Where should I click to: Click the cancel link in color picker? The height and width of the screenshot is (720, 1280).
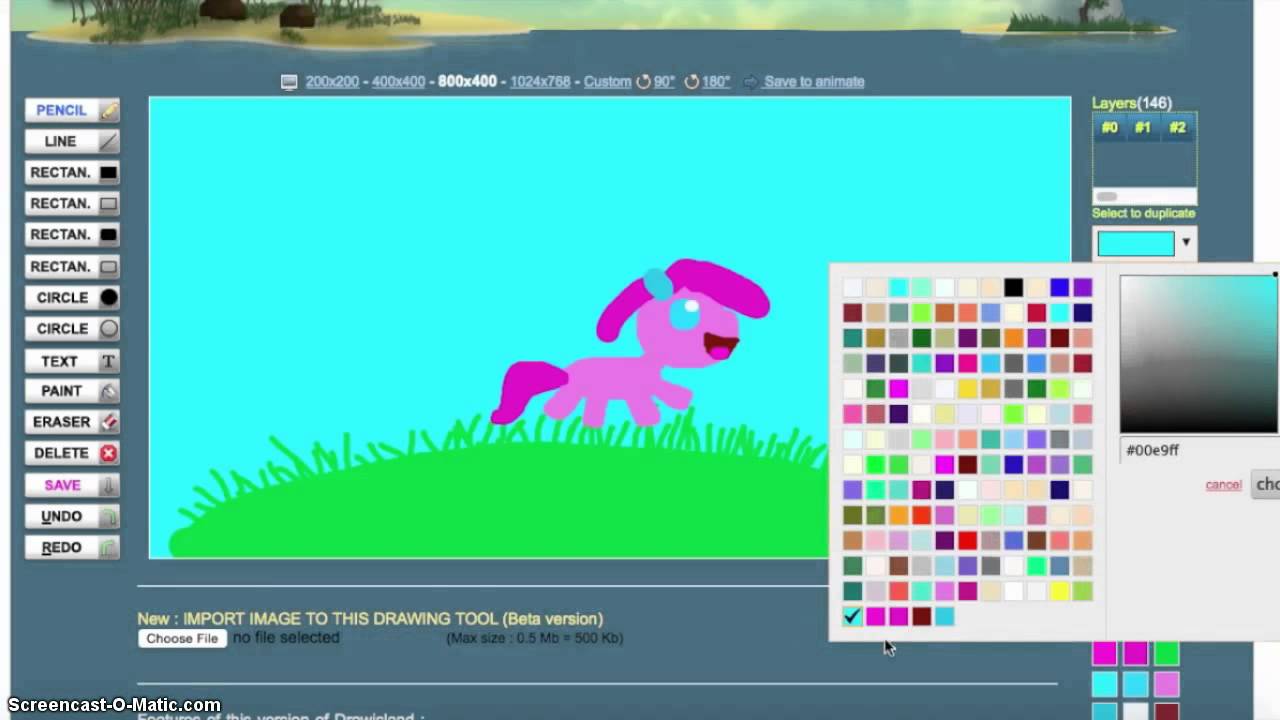(1223, 485)
